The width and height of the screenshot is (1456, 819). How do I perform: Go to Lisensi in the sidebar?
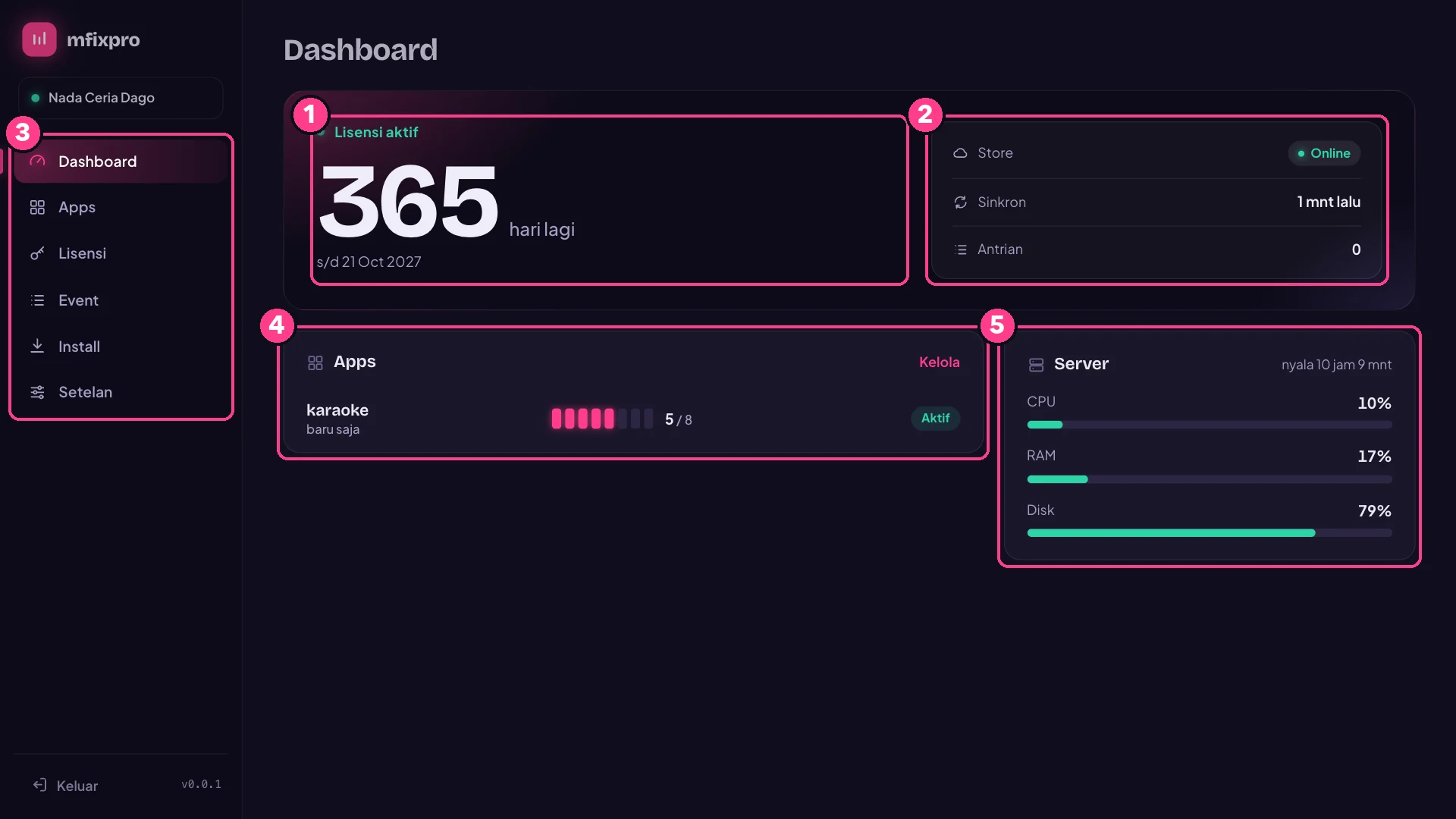(x=121, y=253)
